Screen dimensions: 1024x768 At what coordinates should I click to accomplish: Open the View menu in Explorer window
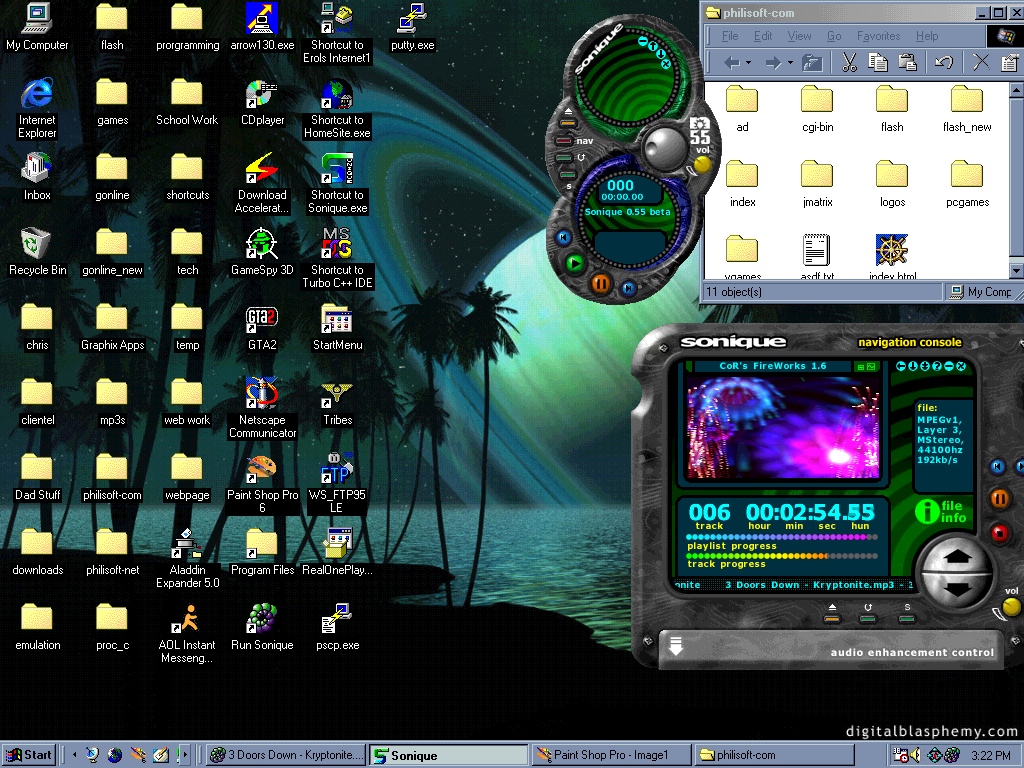tap(799, 36)
